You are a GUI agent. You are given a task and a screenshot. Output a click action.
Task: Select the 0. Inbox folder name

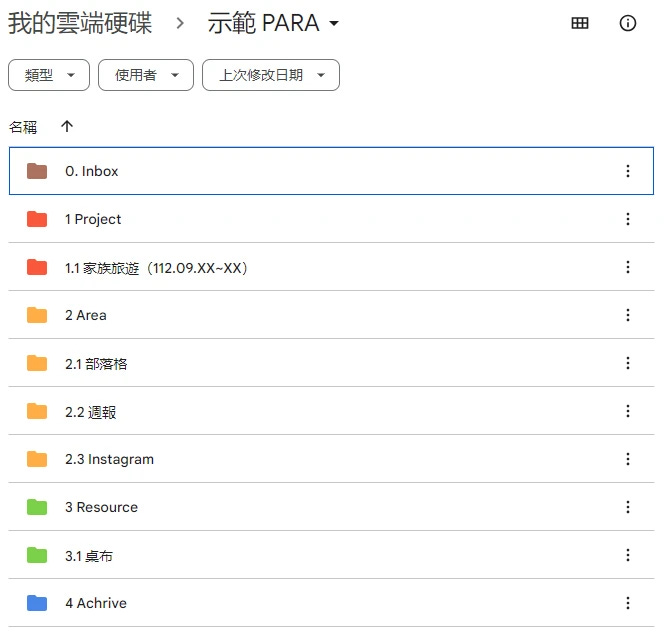pos(92,171)
